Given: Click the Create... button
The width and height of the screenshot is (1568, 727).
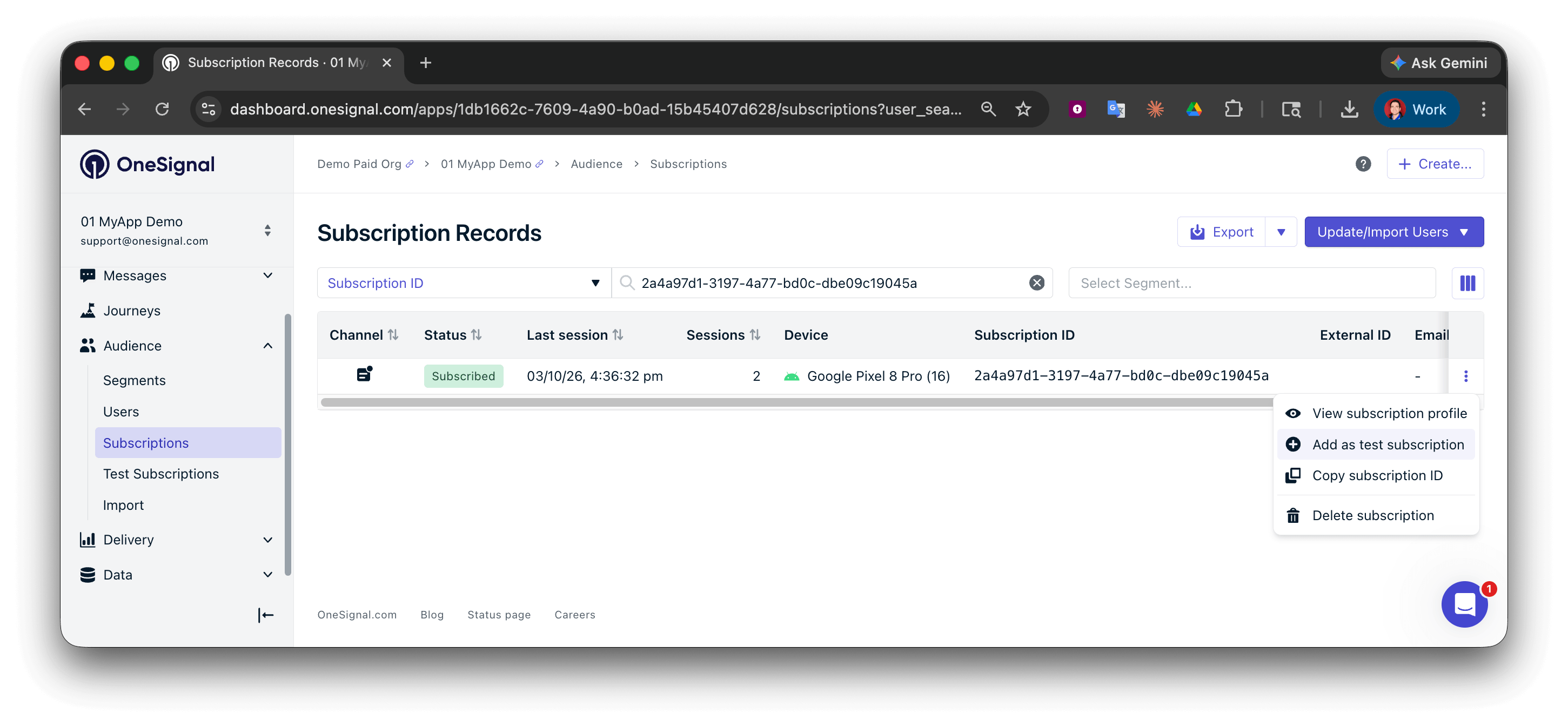Looking at the screenshot, I should coord(1435,164).
